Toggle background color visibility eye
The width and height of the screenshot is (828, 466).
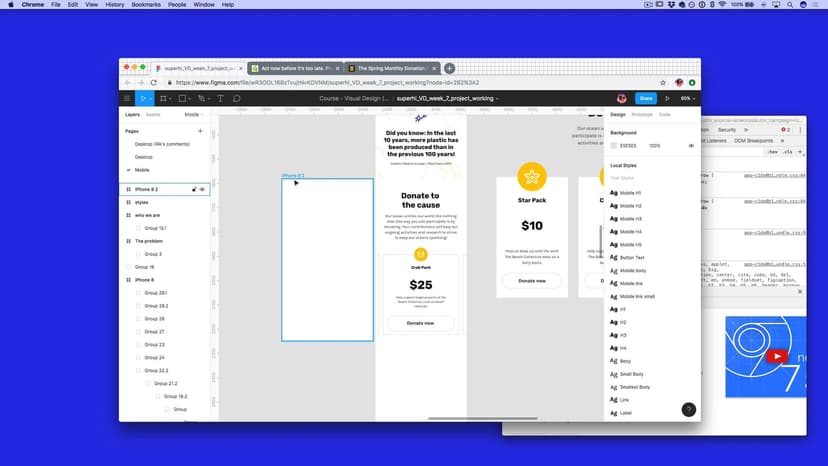point(691,145)
